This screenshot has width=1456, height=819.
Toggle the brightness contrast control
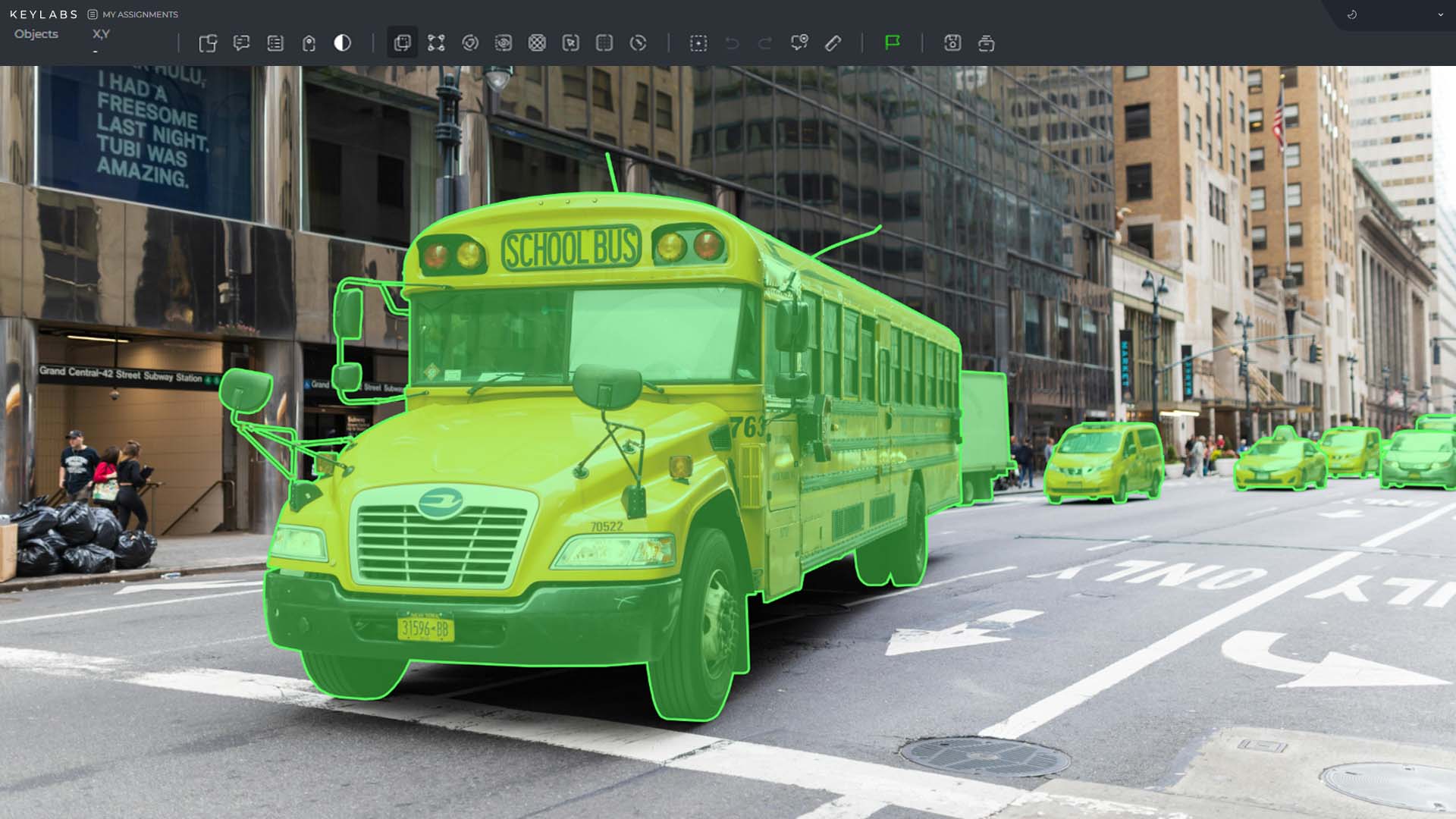pos(343,43)
